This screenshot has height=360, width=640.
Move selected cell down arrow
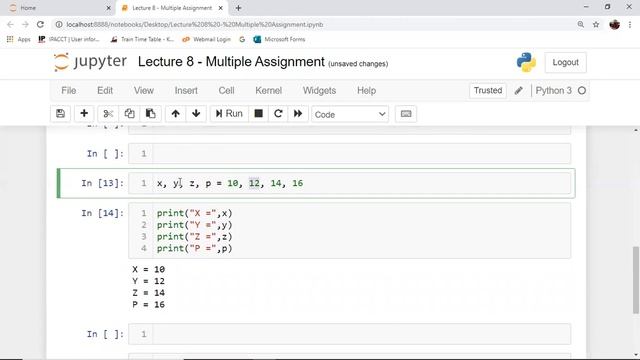point(196,114)
